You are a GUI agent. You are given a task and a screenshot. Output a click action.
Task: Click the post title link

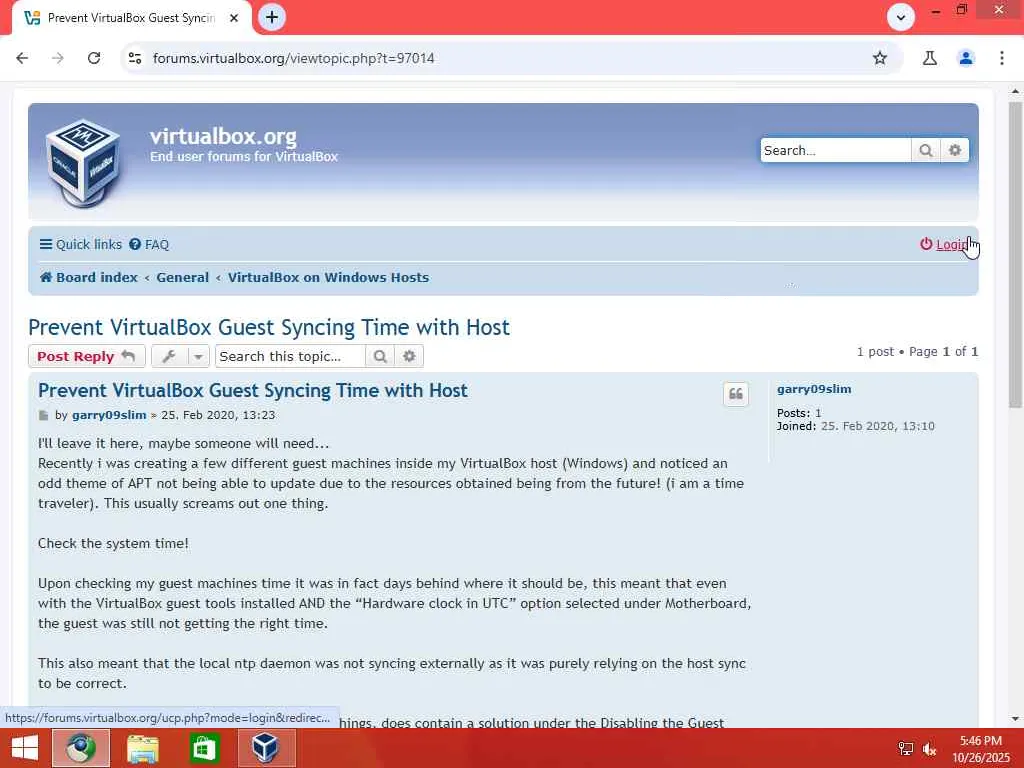click(253, 391)
